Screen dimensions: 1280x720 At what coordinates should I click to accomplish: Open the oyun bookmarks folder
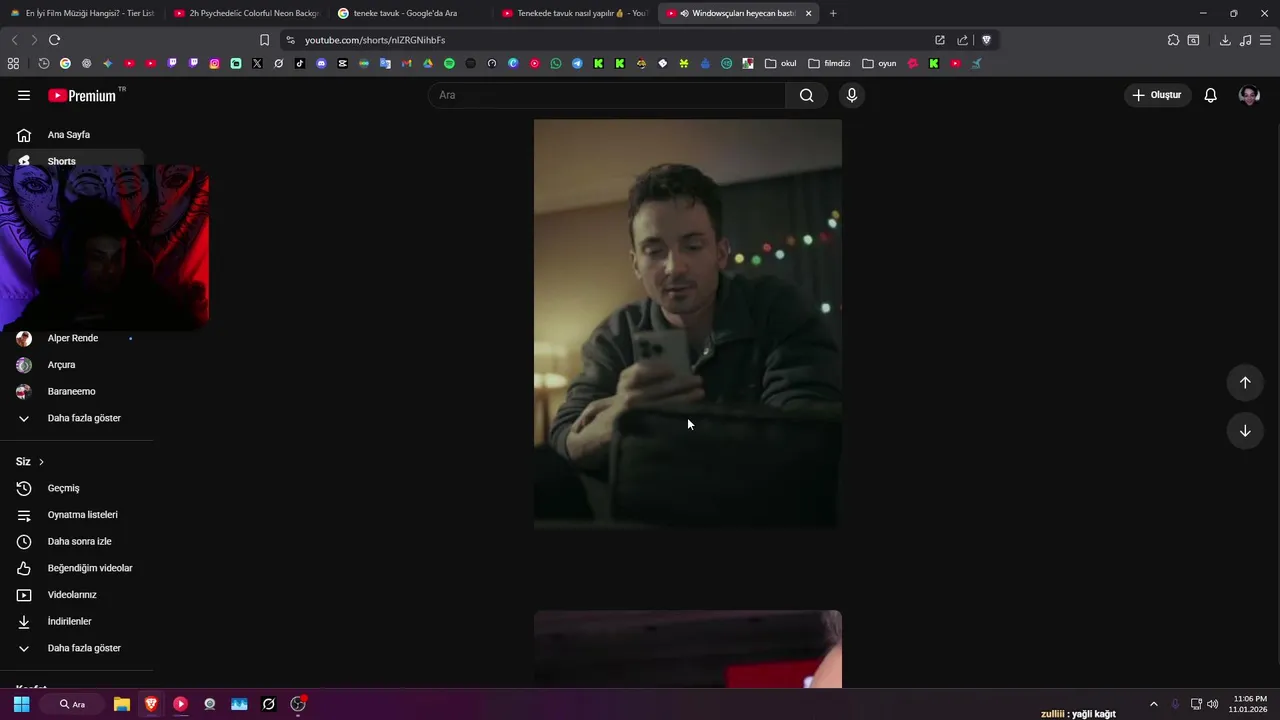pyautogui.click(x=879, y=63)
